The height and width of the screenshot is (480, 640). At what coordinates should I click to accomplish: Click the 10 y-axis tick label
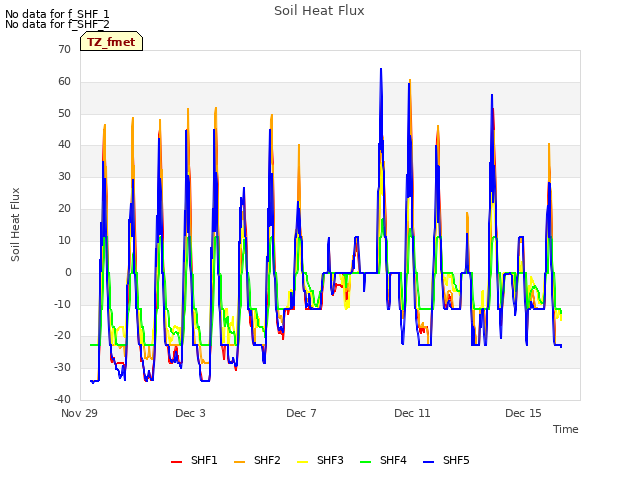coord(64,240)
